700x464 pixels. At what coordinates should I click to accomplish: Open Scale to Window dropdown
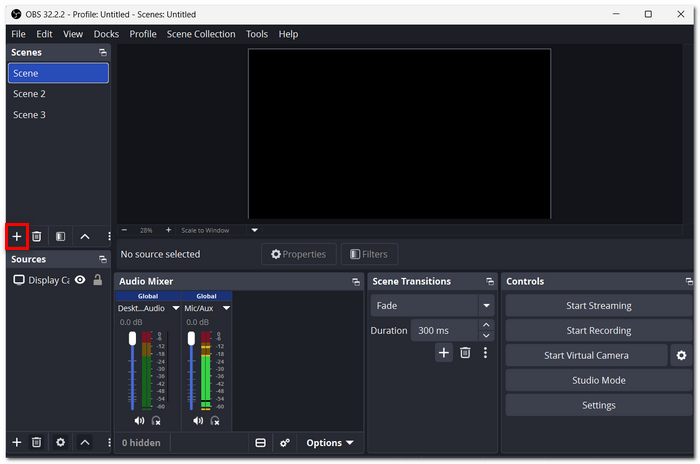click(x=254, y=230)
